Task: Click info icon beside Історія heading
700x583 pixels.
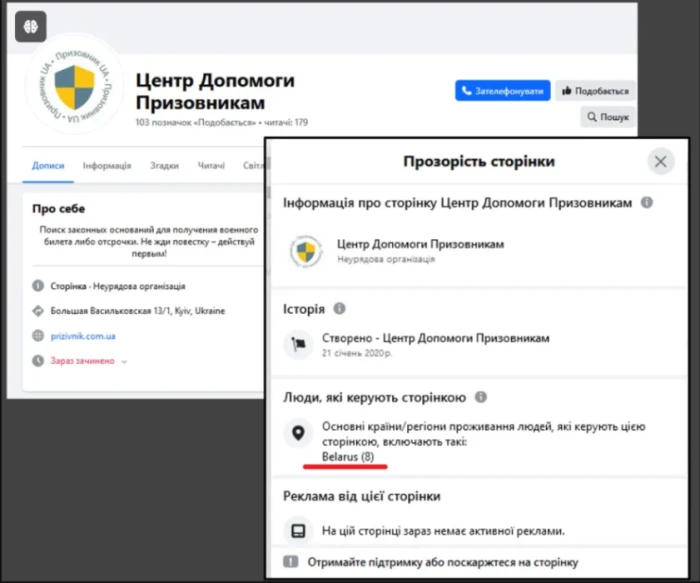Action: coord(339,309)
